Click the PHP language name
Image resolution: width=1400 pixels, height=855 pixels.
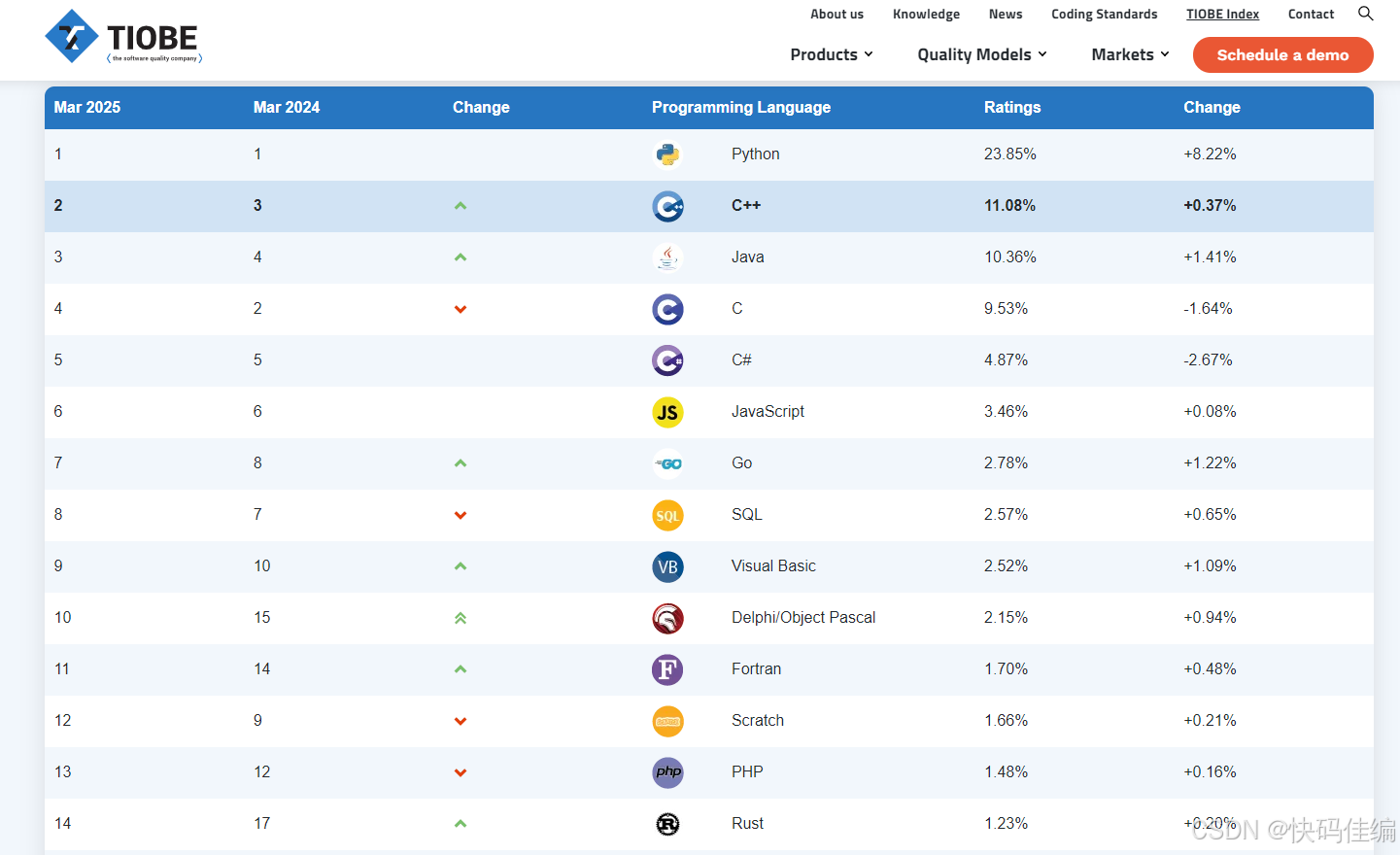click(747, 771)
